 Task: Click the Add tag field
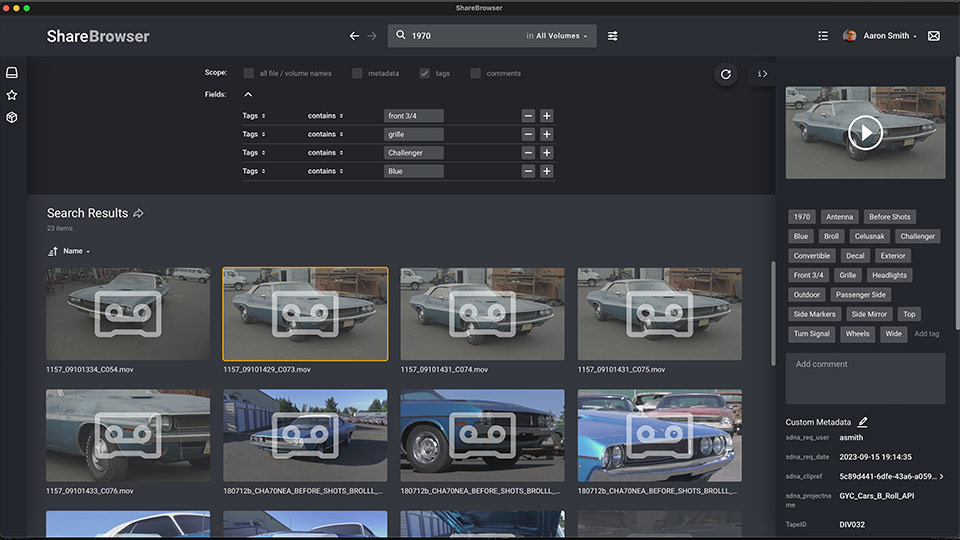(926, 334)
